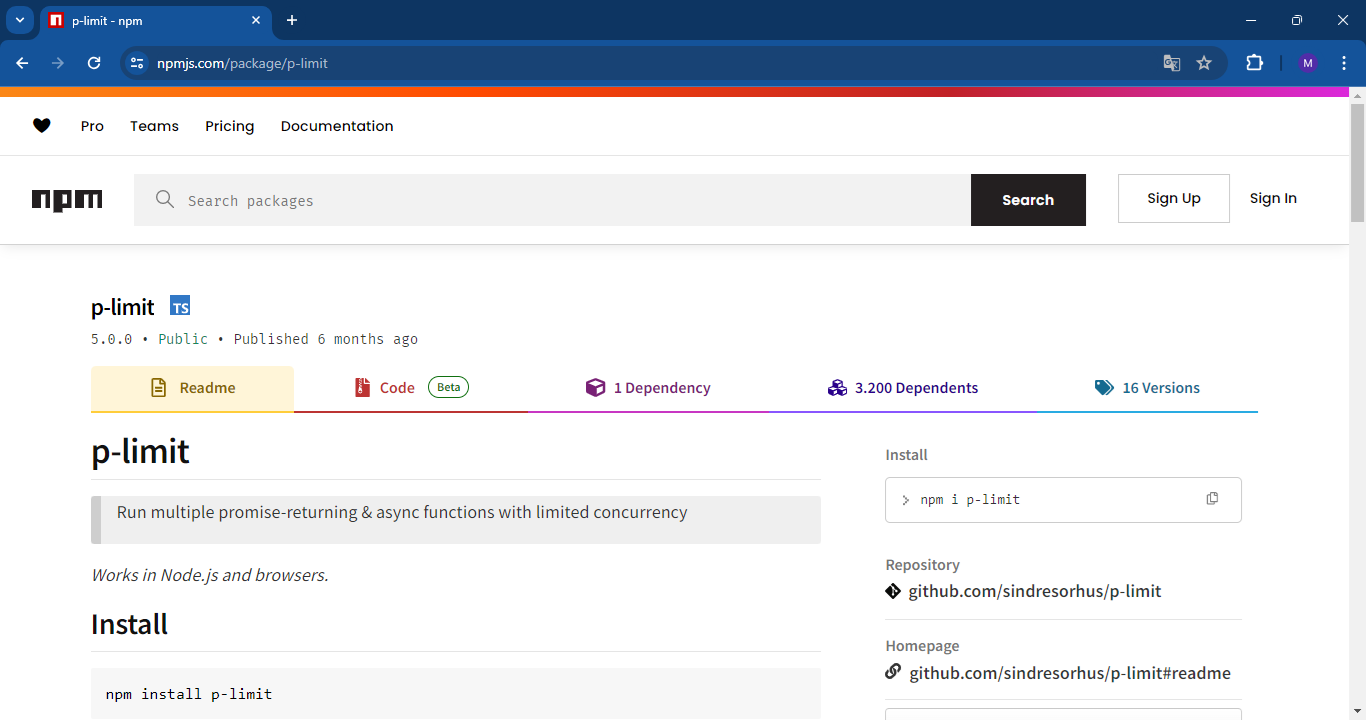Open Chrome's three-dot menu

[x=1344, y=62]
